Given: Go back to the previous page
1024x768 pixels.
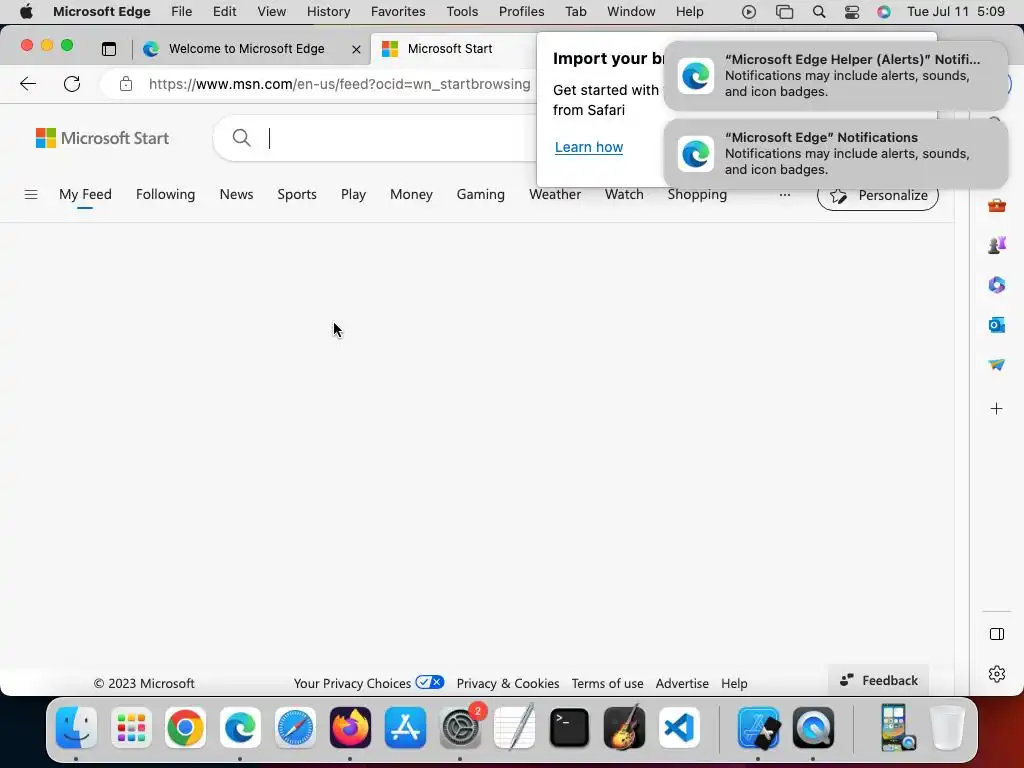Looking at the screenshot, I should tap(28, 84).
